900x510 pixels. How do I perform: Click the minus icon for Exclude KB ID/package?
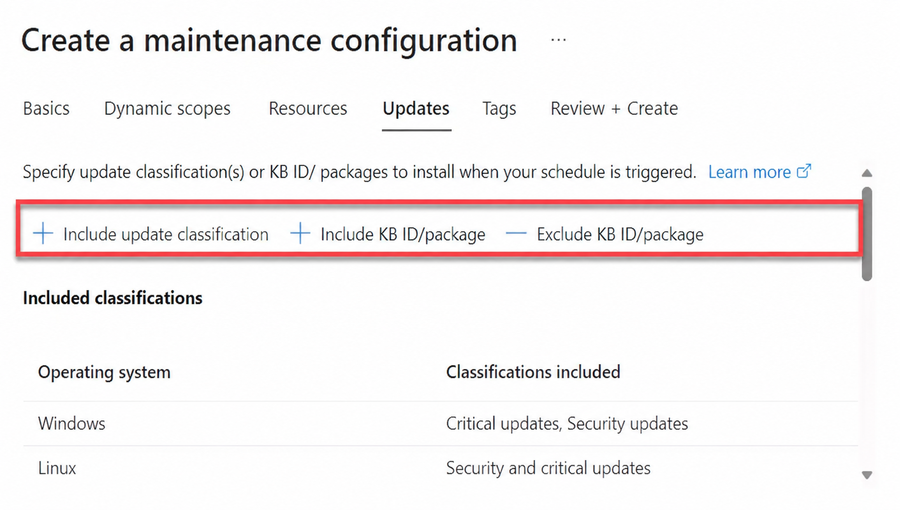coord(516,233)
